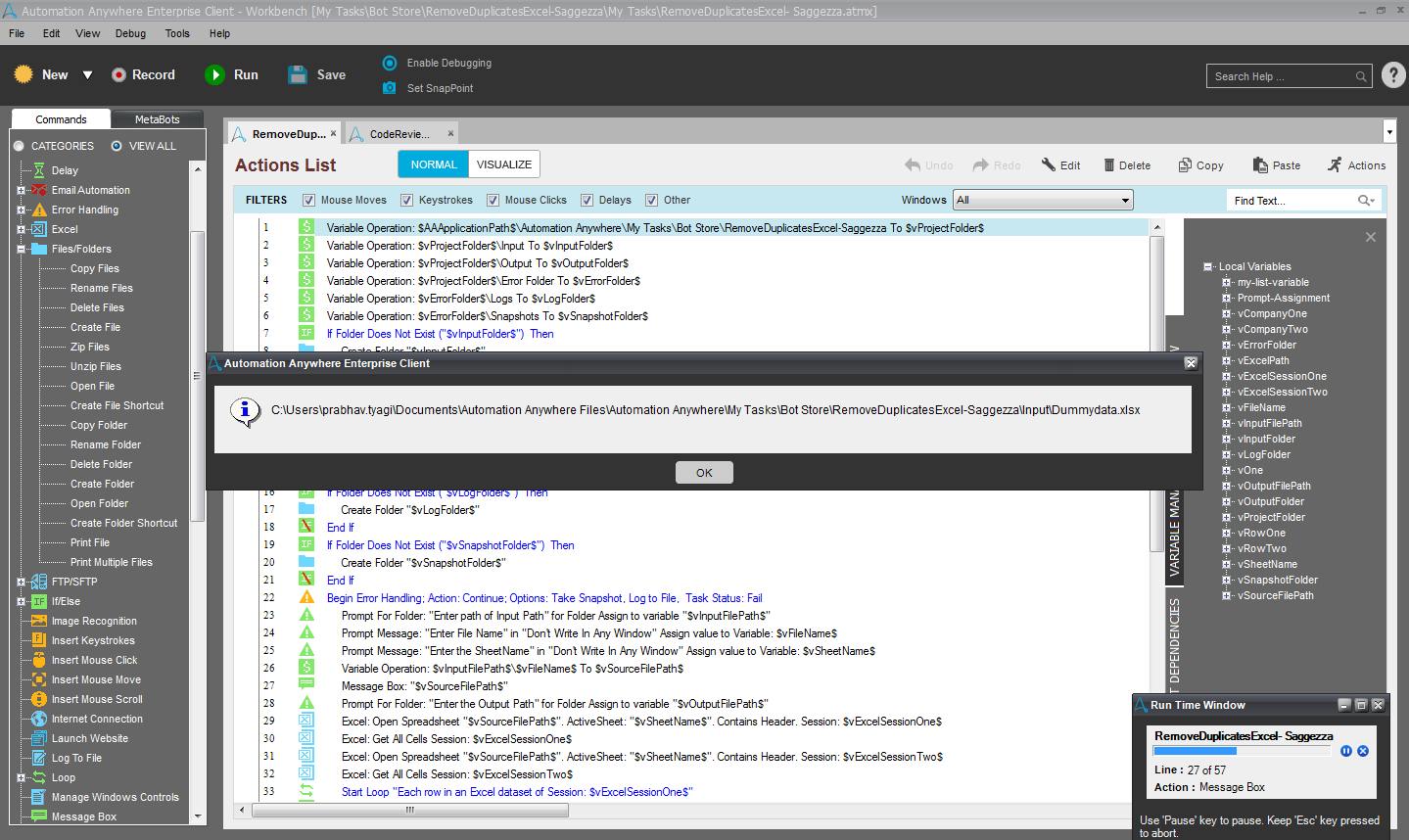The image size is (1409, 840).
Task: Collapse the Files/Folders category
Action: click(21, 249)
